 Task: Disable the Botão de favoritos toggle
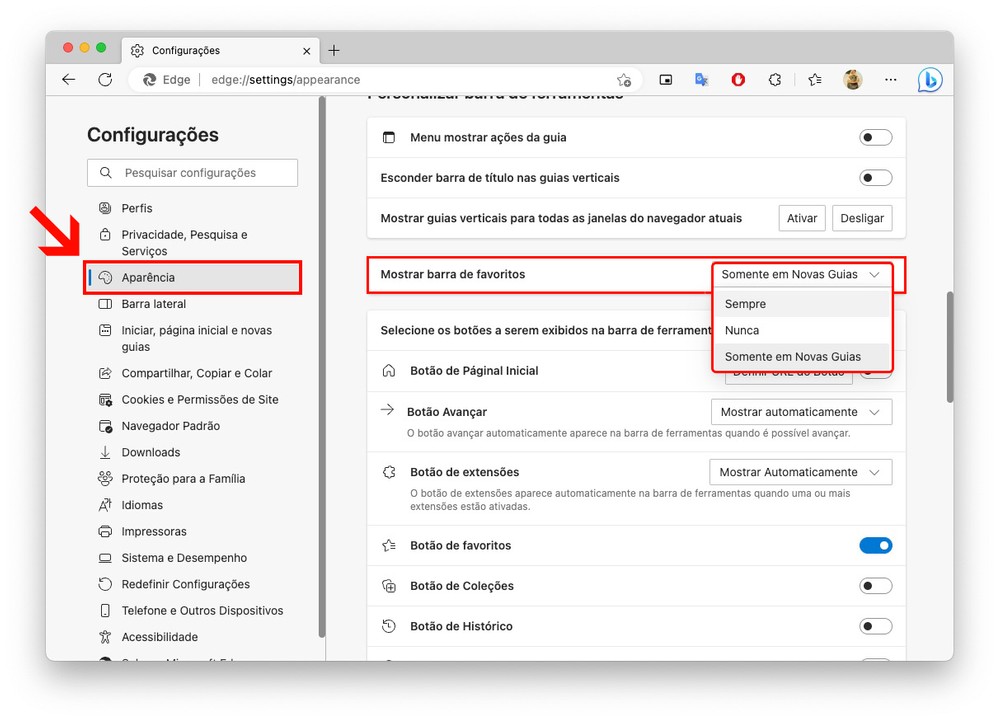[x=875, y=546]
